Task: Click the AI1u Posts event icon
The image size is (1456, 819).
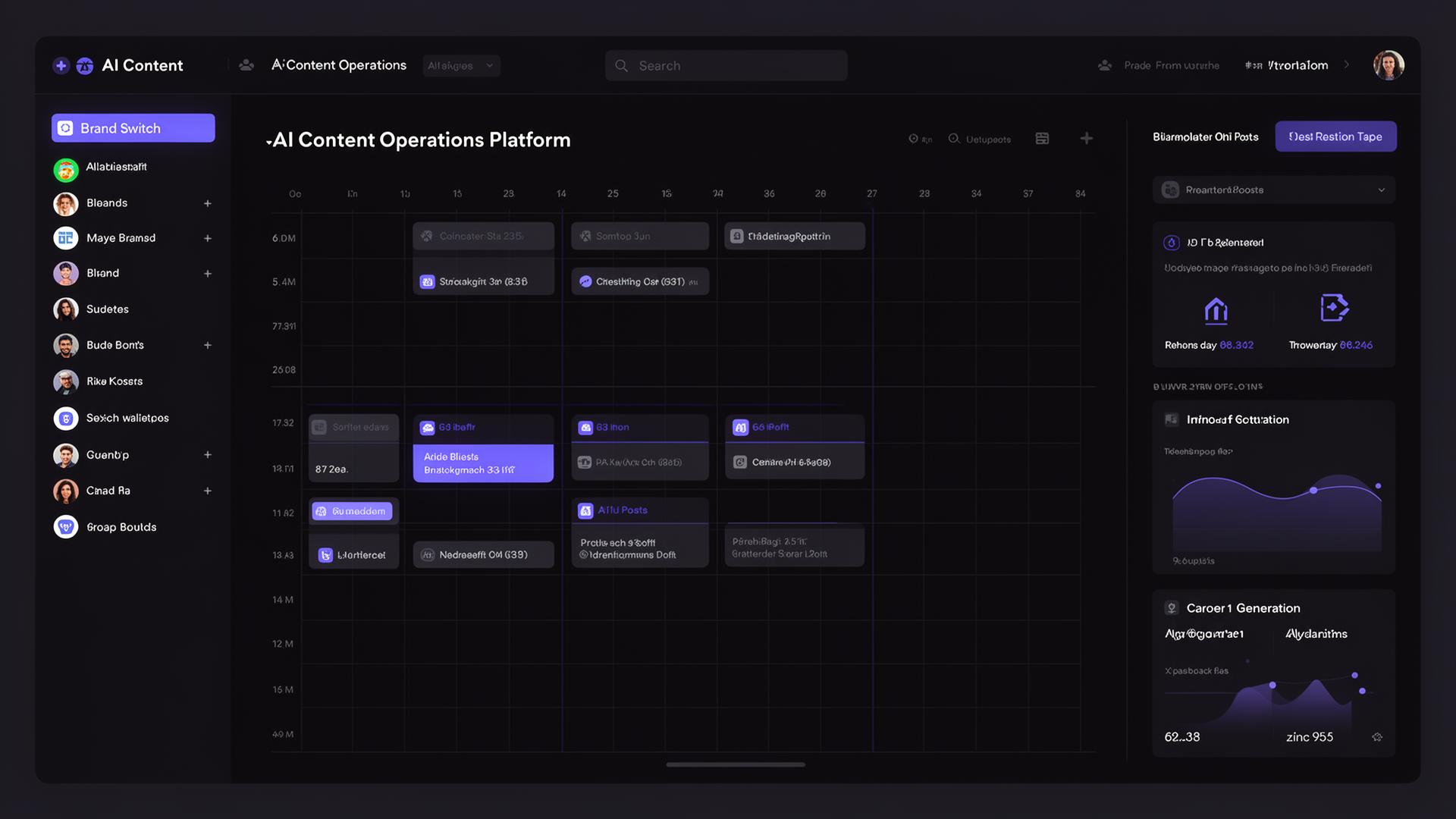Action: [585, 511]
